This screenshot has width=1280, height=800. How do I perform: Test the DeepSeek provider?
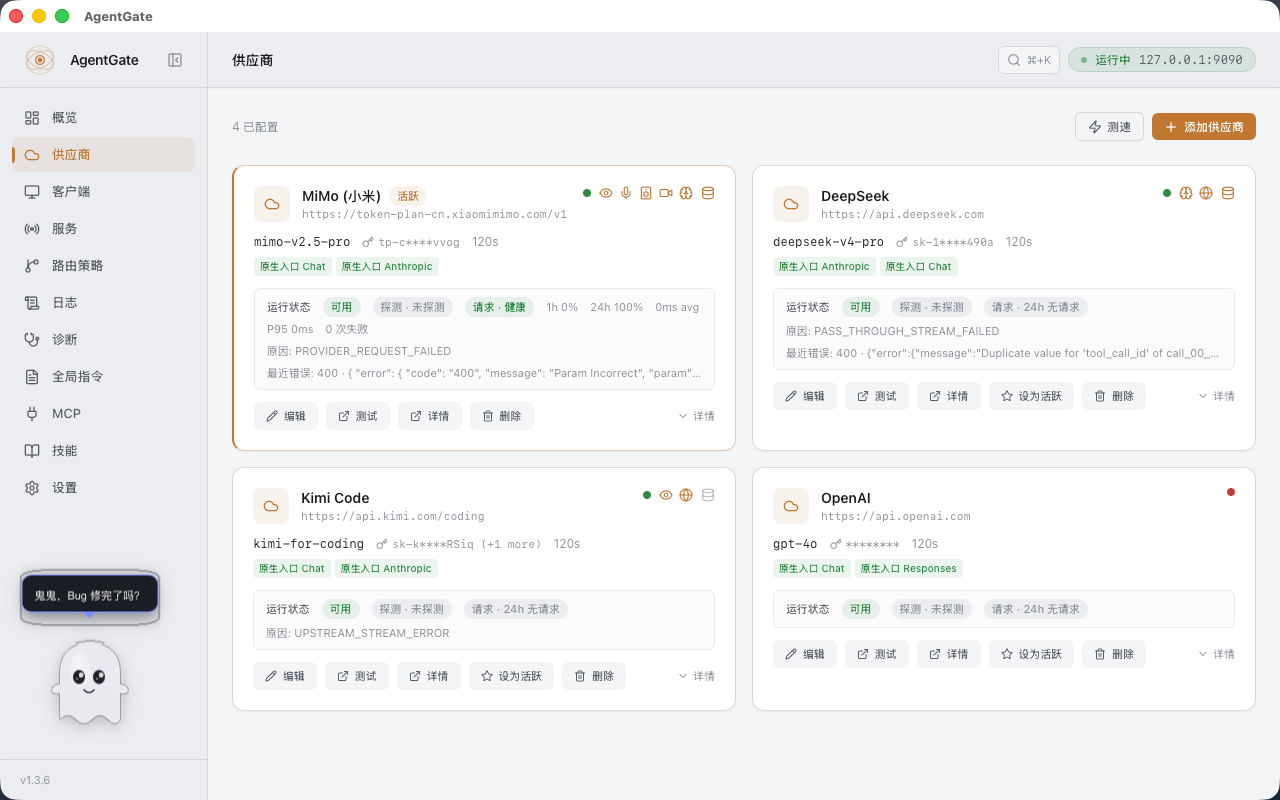(x=877, y=396)
